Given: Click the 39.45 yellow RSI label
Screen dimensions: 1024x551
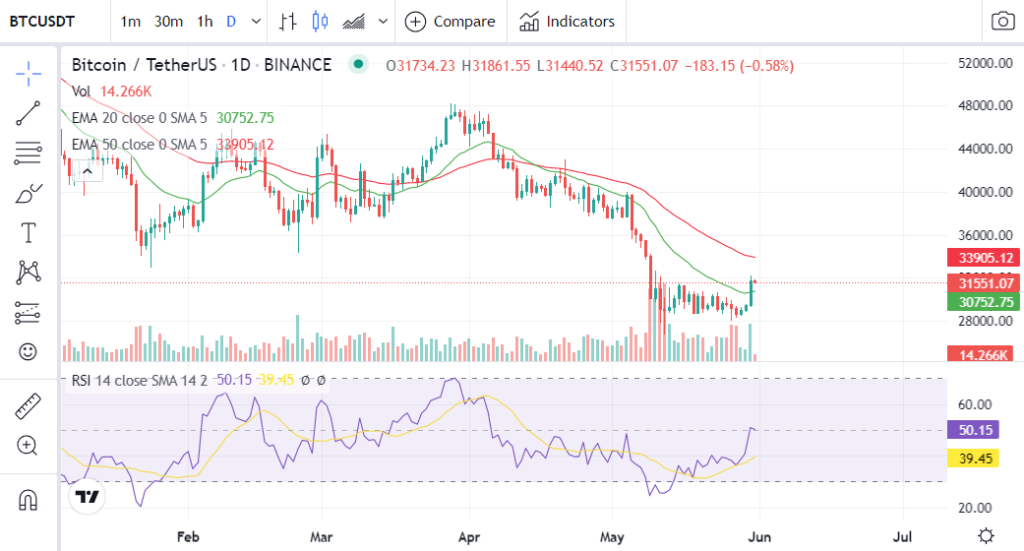Looking at the screenshot, I should [x=973, y=458].
